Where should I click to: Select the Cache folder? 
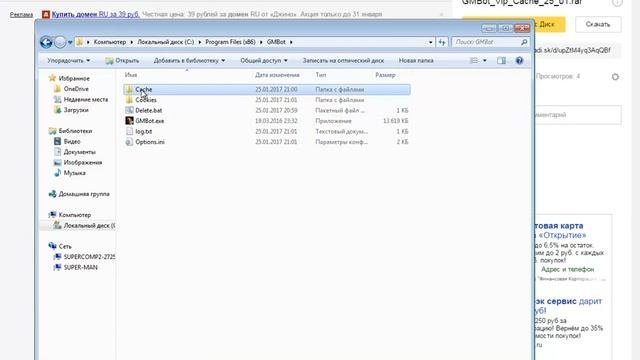267,89
